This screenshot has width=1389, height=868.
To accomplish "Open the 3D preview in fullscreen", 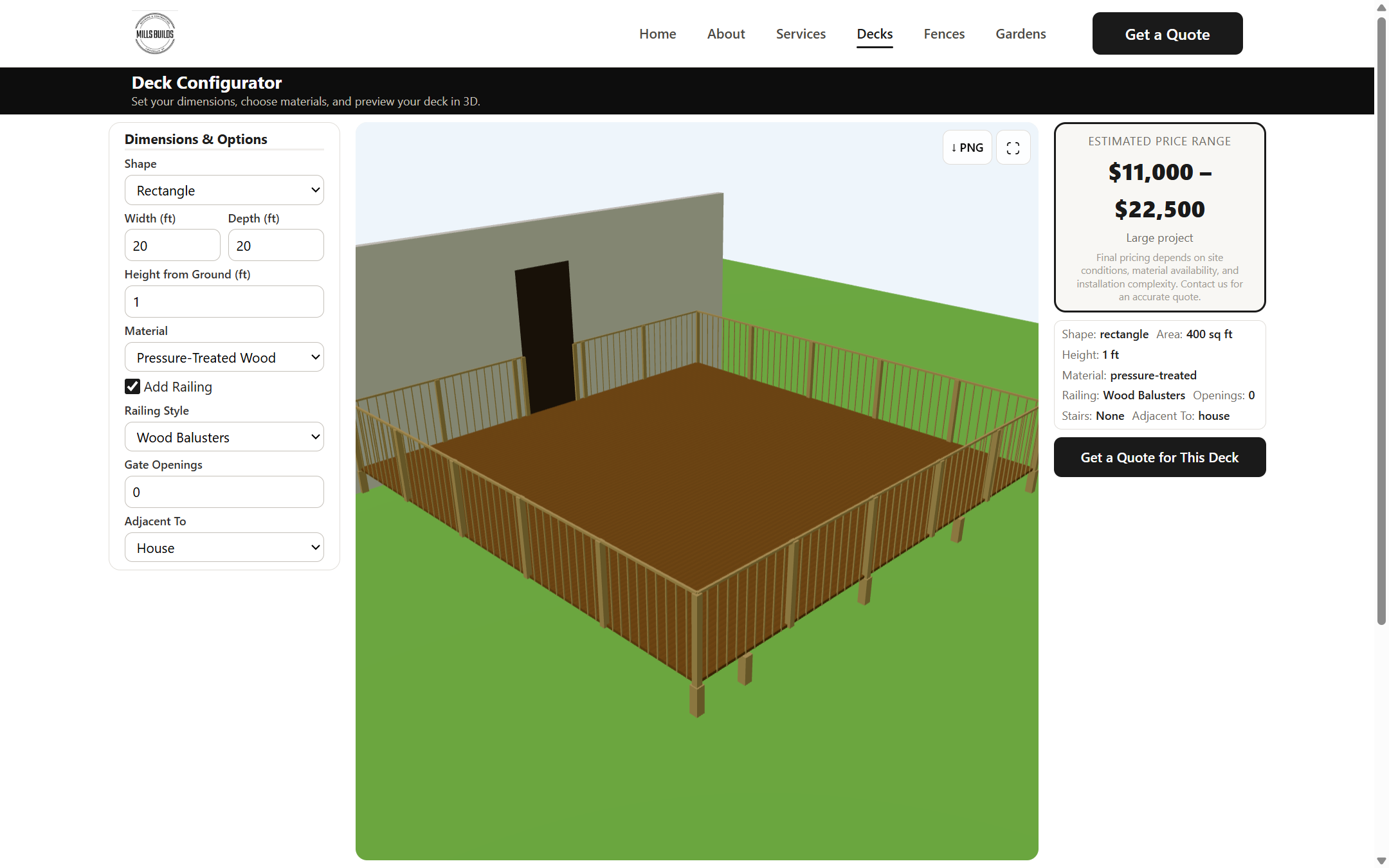I will [x=1013, y=147].
